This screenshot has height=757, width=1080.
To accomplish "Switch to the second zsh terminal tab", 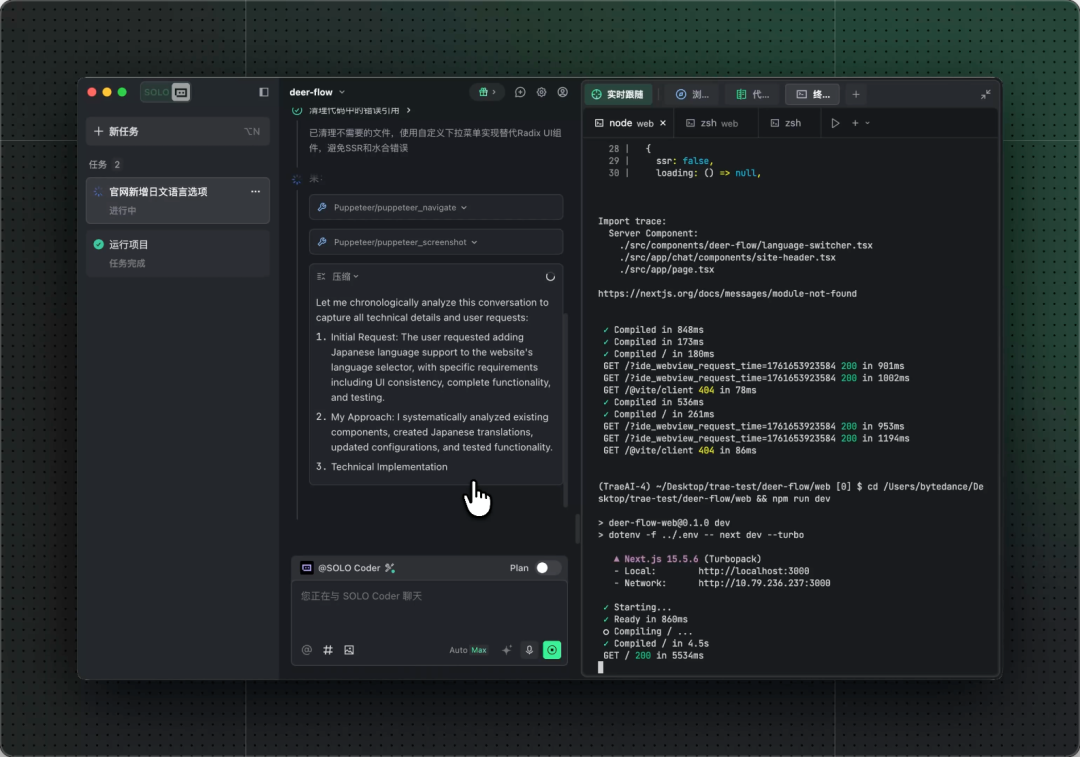I will tap(786, 123).
